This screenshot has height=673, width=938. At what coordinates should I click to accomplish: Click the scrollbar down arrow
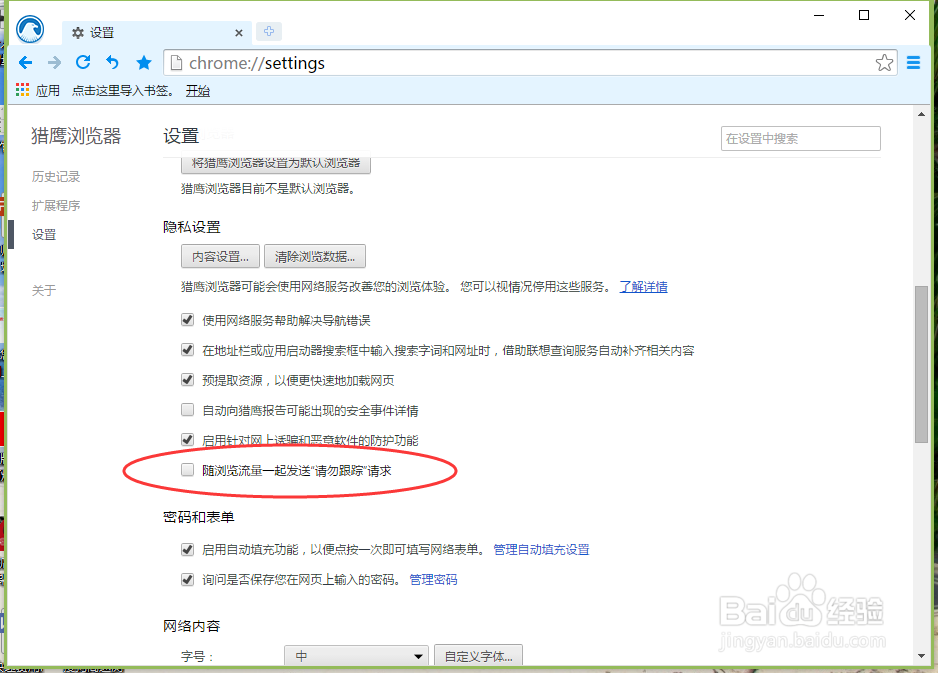click(921, 656)
